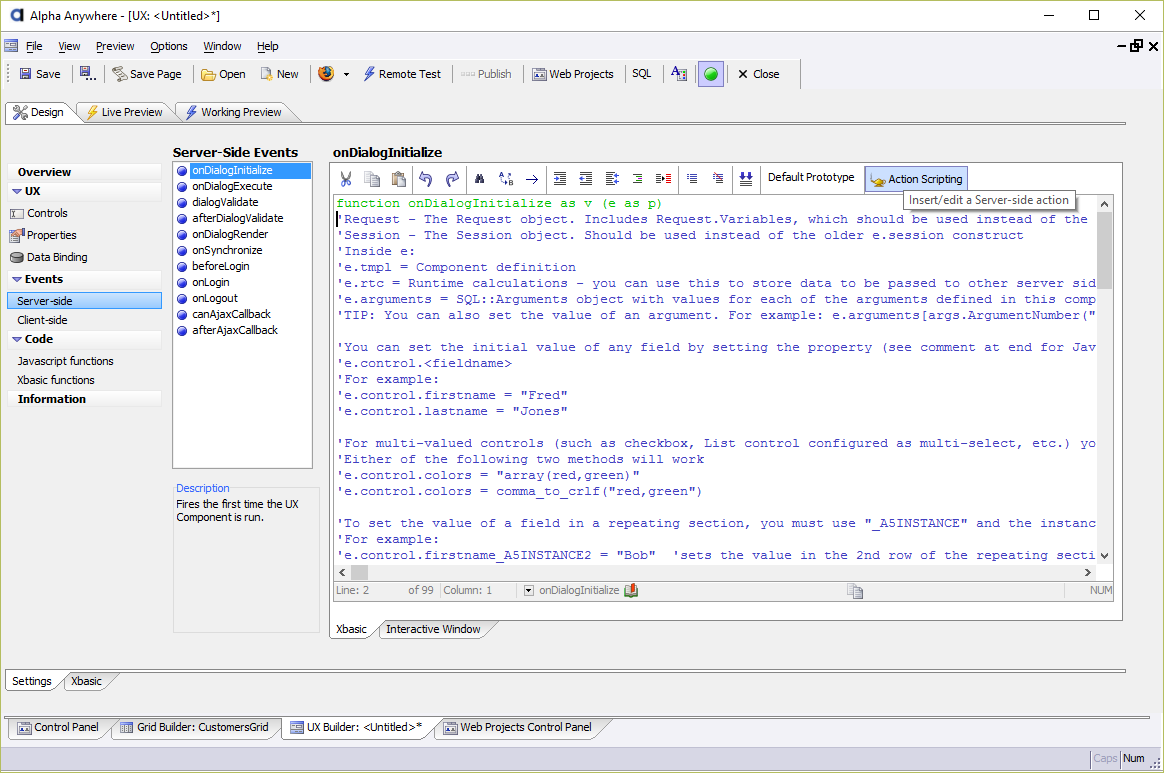Image resolution: width=1164 pixels, height=773 pixels.
Task: Click the Cut scissors icon in code editor
Action: pos(346,178)
